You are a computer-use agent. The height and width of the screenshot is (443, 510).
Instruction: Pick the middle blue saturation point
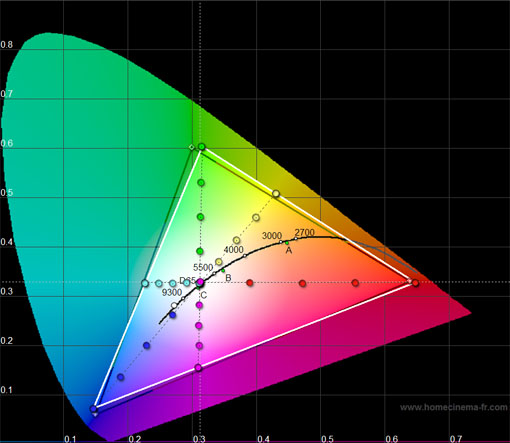146,345
